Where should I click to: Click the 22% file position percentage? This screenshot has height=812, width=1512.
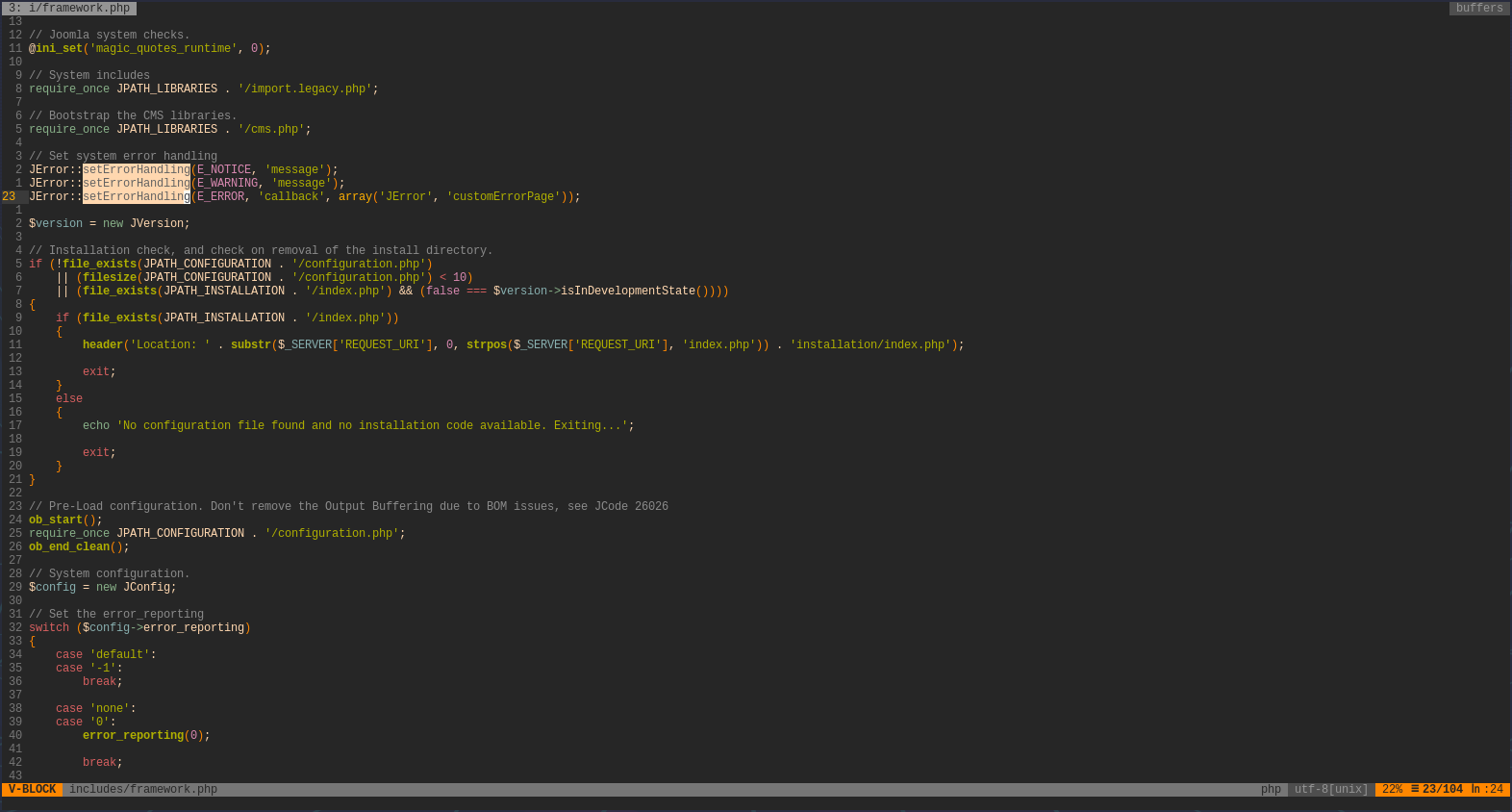click(x=1392, y=789)
